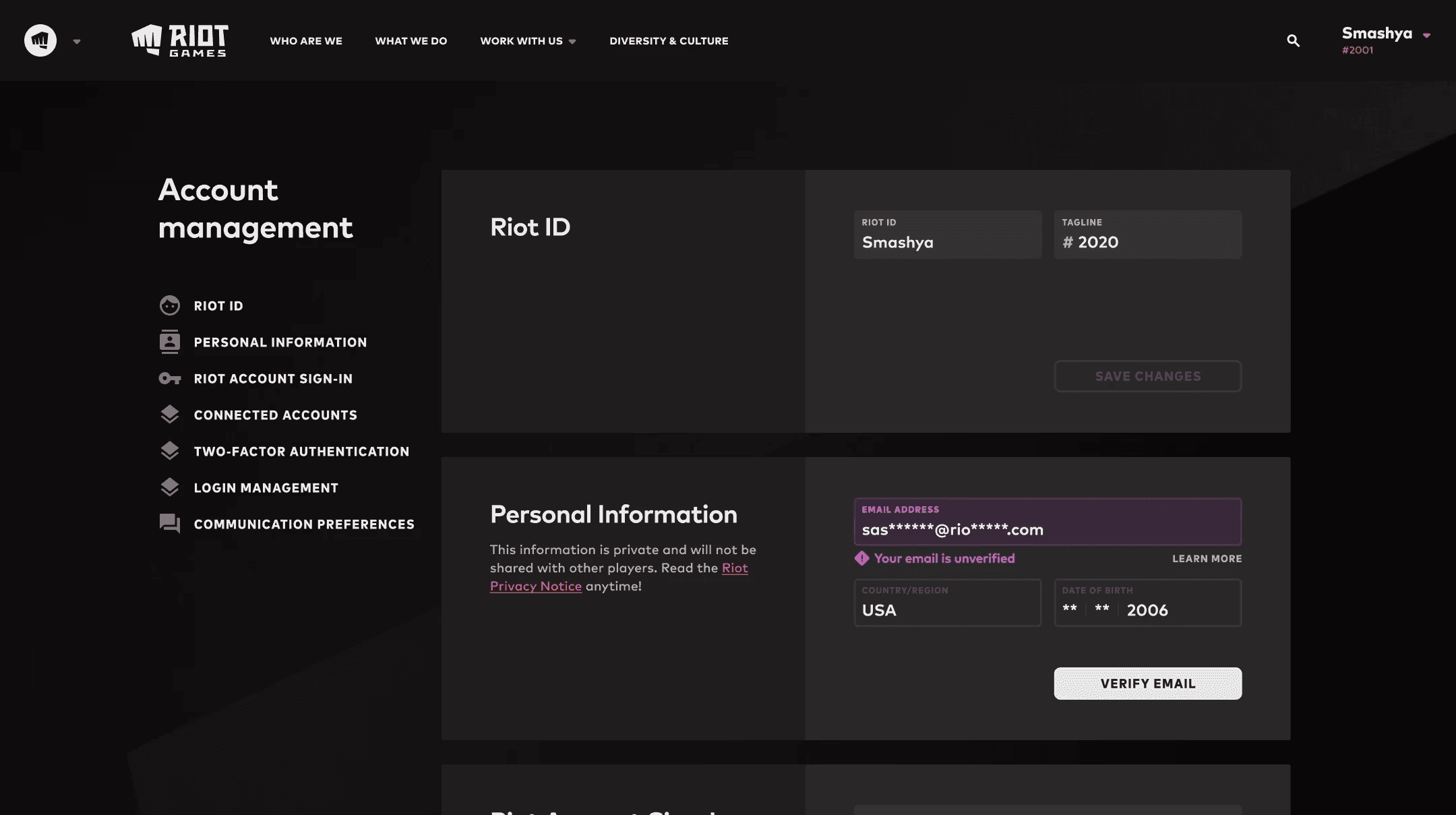Click the Country/Region field USA
The height and width of the screenshot is (815, 1456).
click(948, 603)
